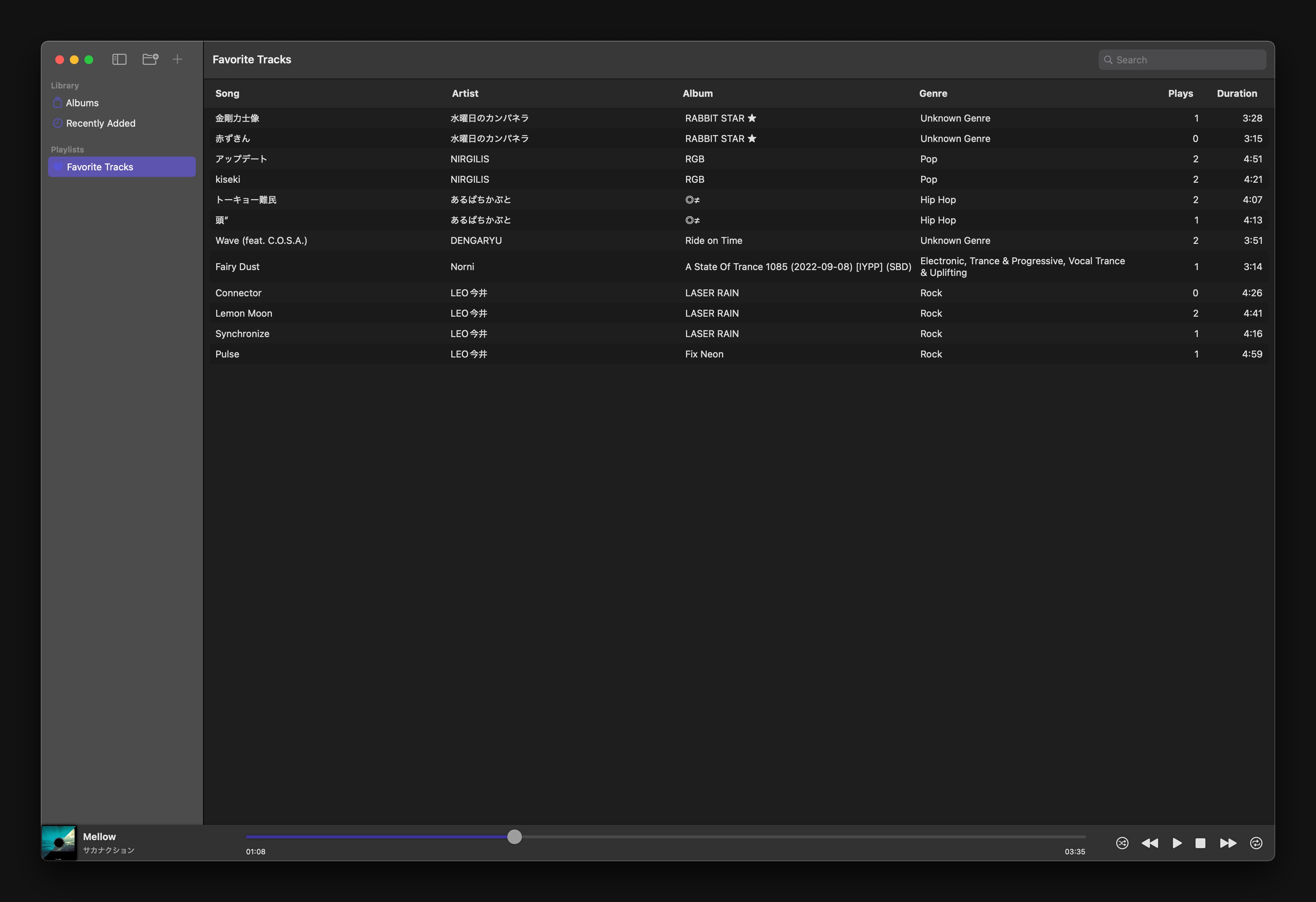This screenshot has height=902, width=1316.
Task: Click the A State Of Trance 1085 album cell
Action: [798, 267]
